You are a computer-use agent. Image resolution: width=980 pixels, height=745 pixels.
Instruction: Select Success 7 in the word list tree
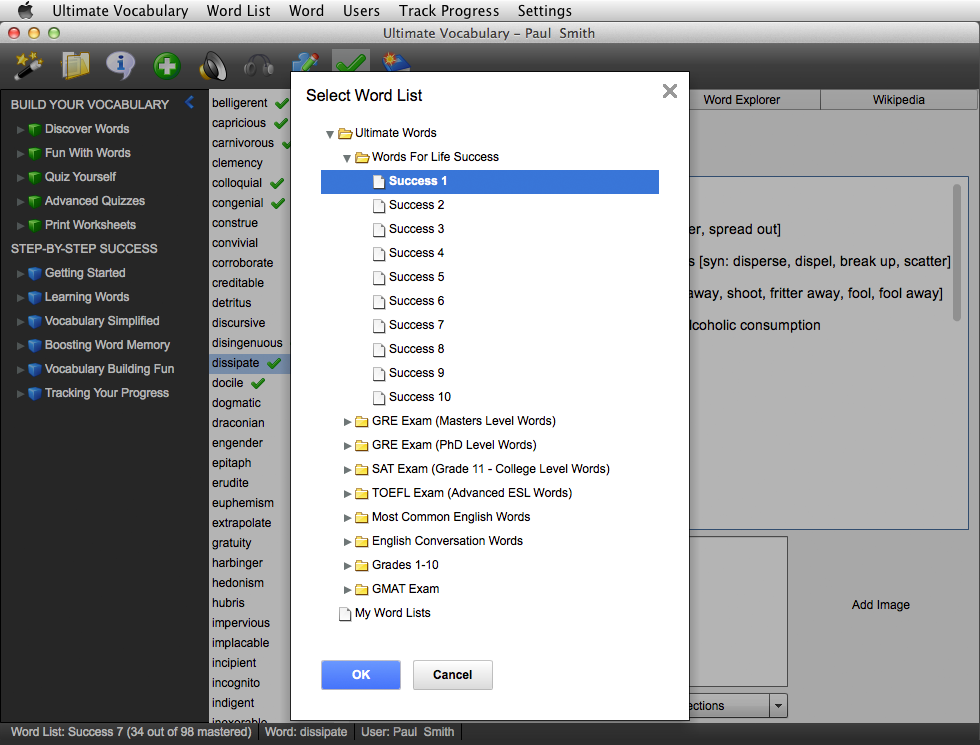[416, 325]
